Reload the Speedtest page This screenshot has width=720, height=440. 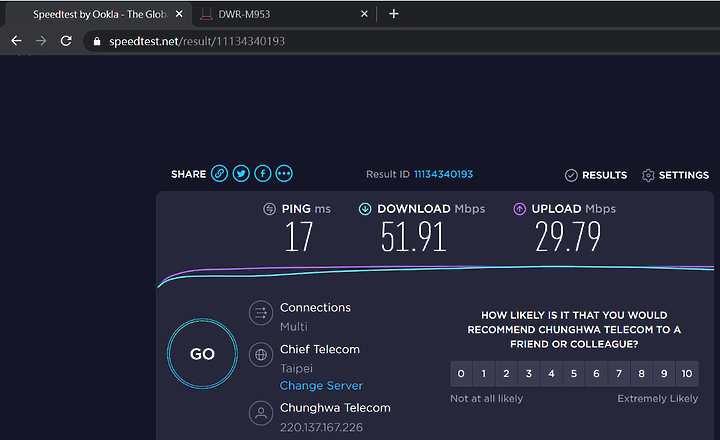coord(66,41)
